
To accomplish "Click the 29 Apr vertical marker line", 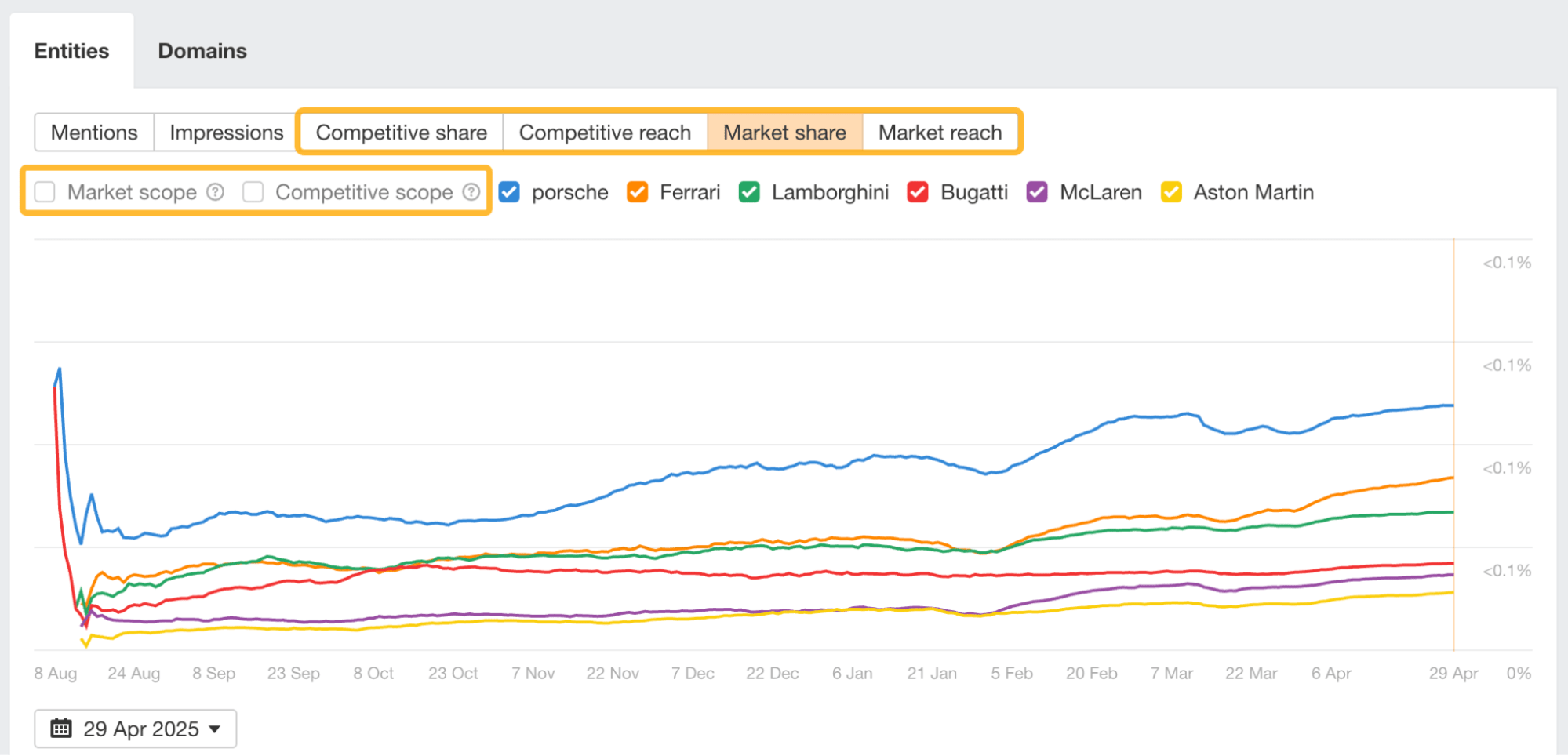I will click(1453, 314).
